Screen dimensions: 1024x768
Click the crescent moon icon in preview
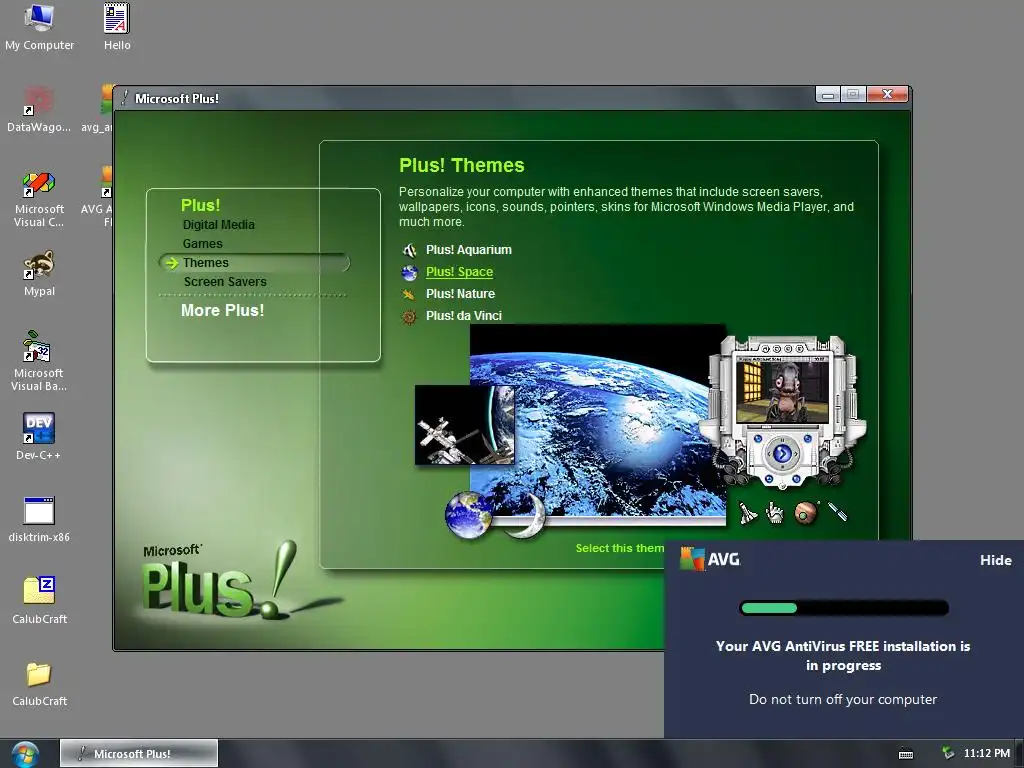pos(530,515)
